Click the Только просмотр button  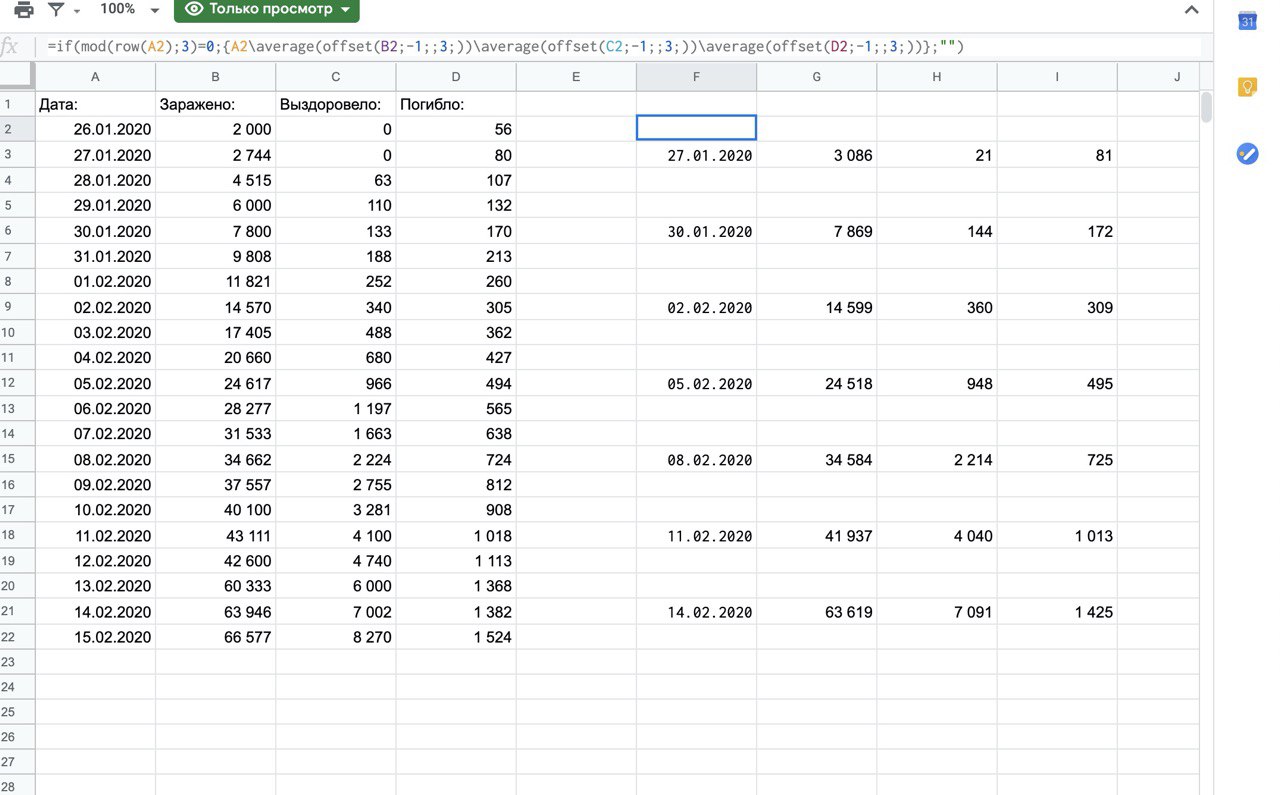coord(267,10)
